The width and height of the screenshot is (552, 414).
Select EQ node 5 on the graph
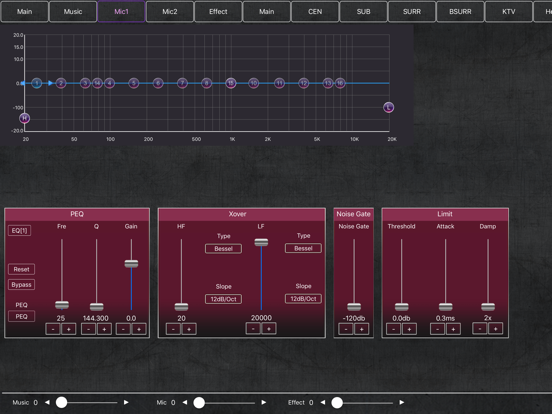click(133, 83)
